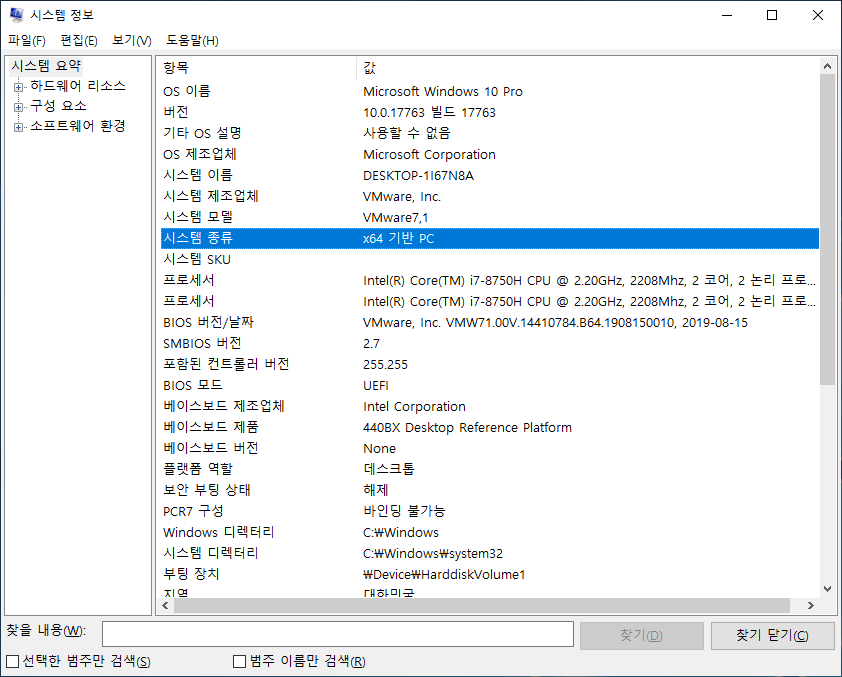Select the 소프트웨어 환경 tree label
842x677 pixels.
tap(78, 126)
